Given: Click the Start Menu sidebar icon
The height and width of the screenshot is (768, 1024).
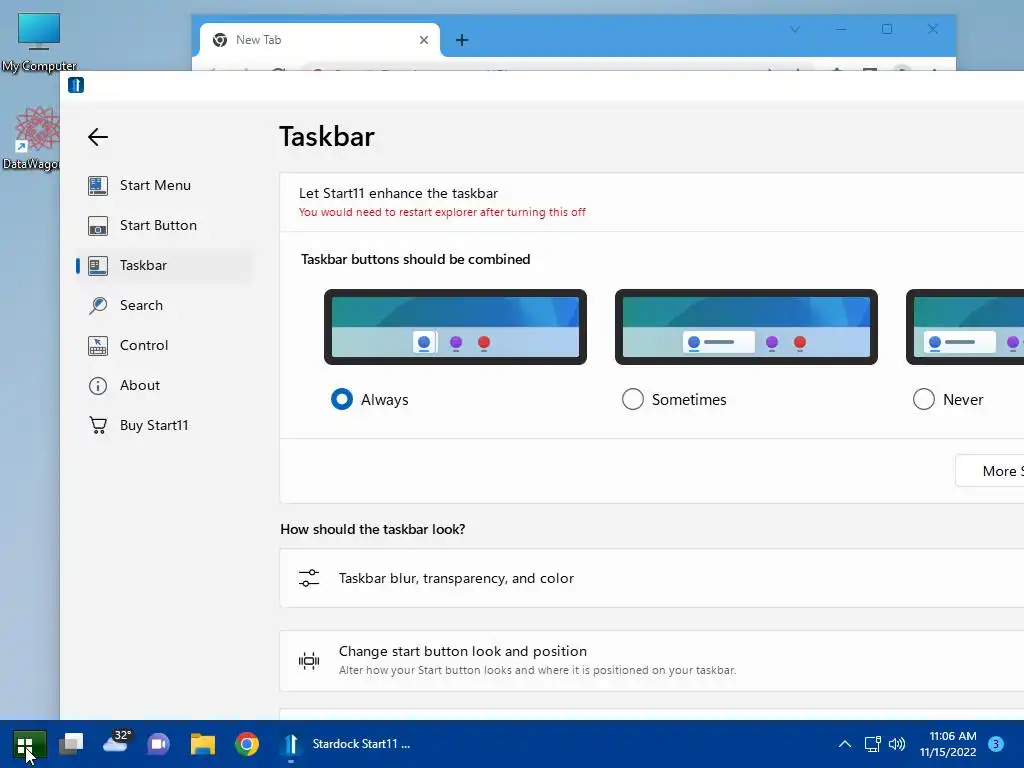Looking at the screenshot, I should [x=98, y=185].
